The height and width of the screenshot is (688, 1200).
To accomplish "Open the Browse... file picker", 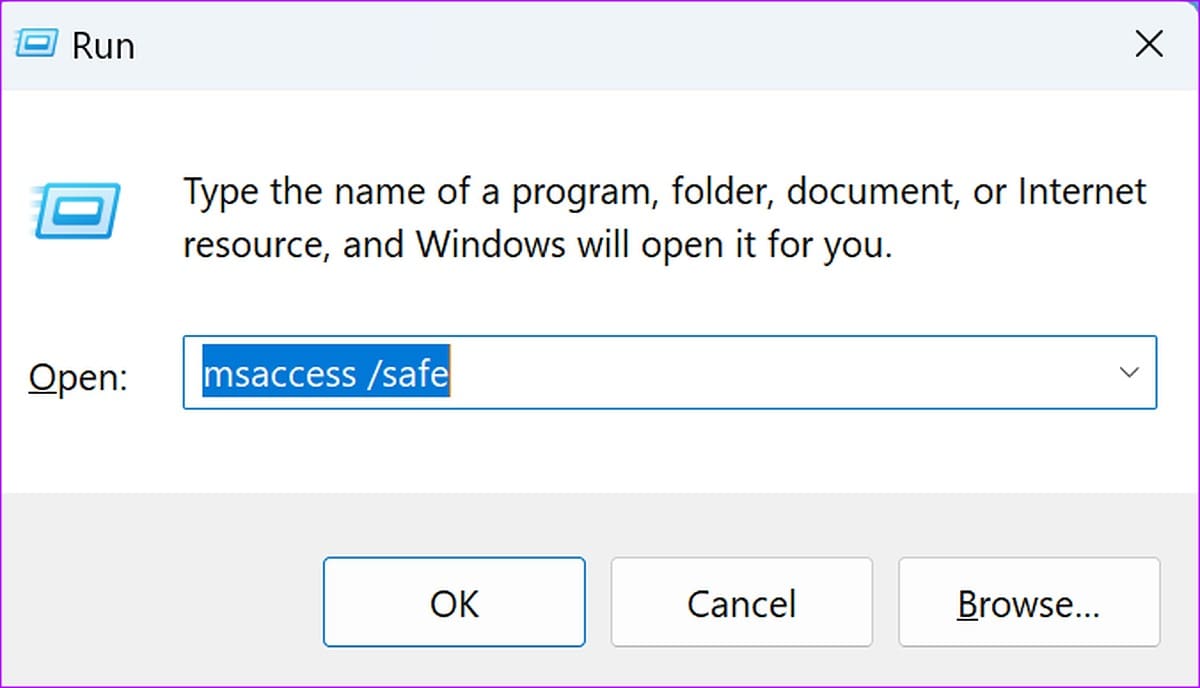I will pyautogui.click(x=1029, y=602).
